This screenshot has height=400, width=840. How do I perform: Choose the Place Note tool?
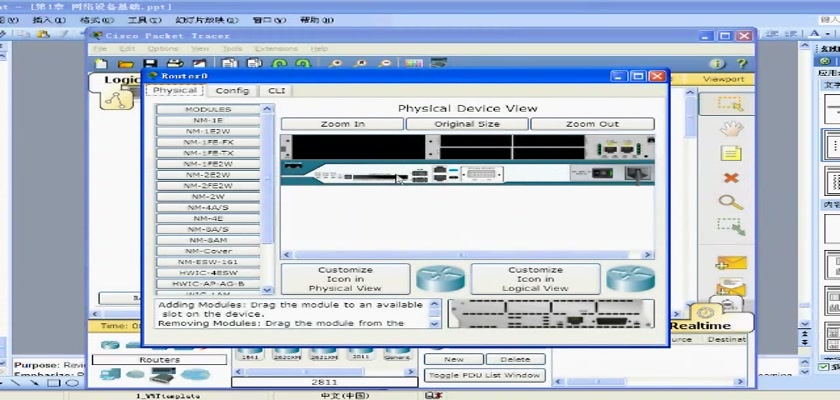731,154
